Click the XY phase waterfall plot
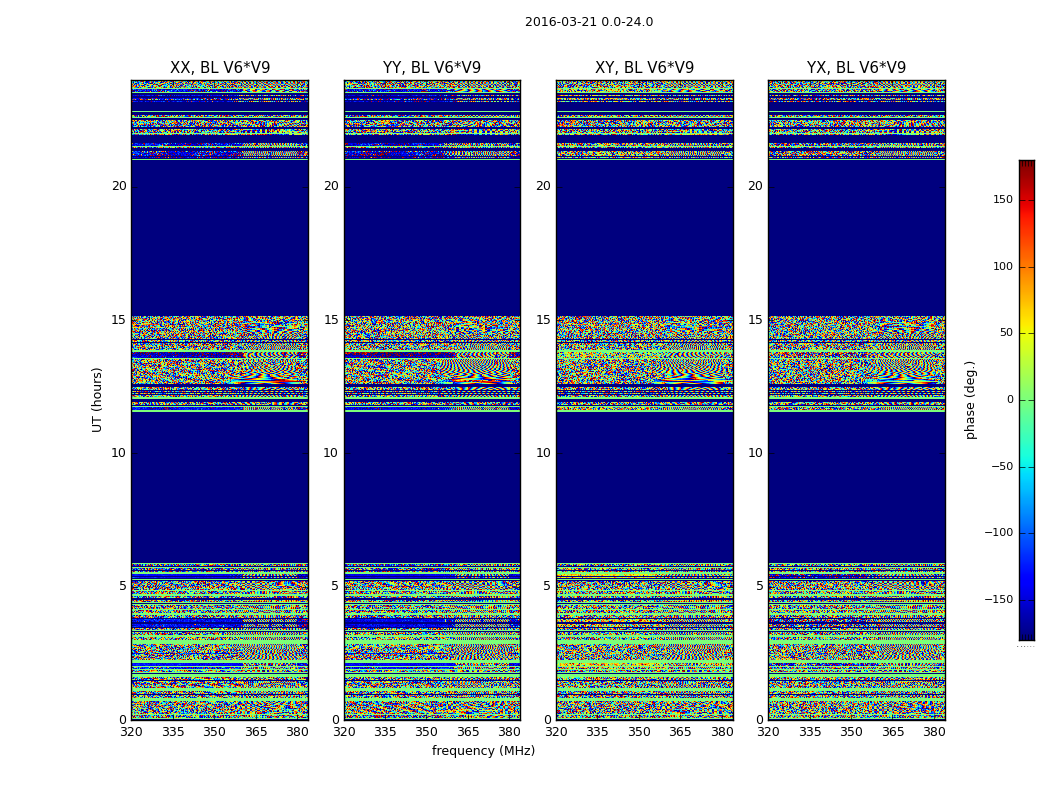This screenshot has width=1050, height=800. click(645, 400)
